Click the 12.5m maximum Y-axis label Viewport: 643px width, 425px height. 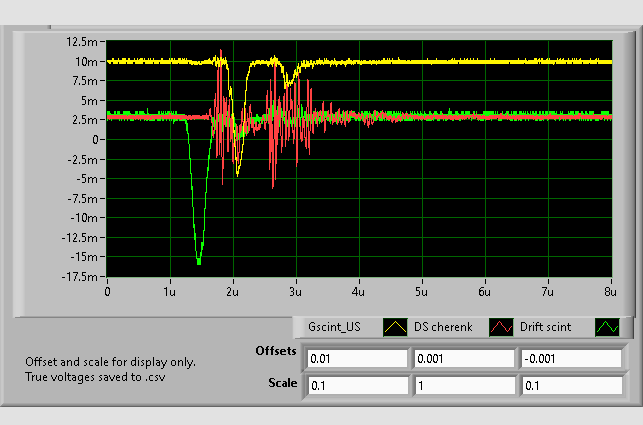(81, 42)
